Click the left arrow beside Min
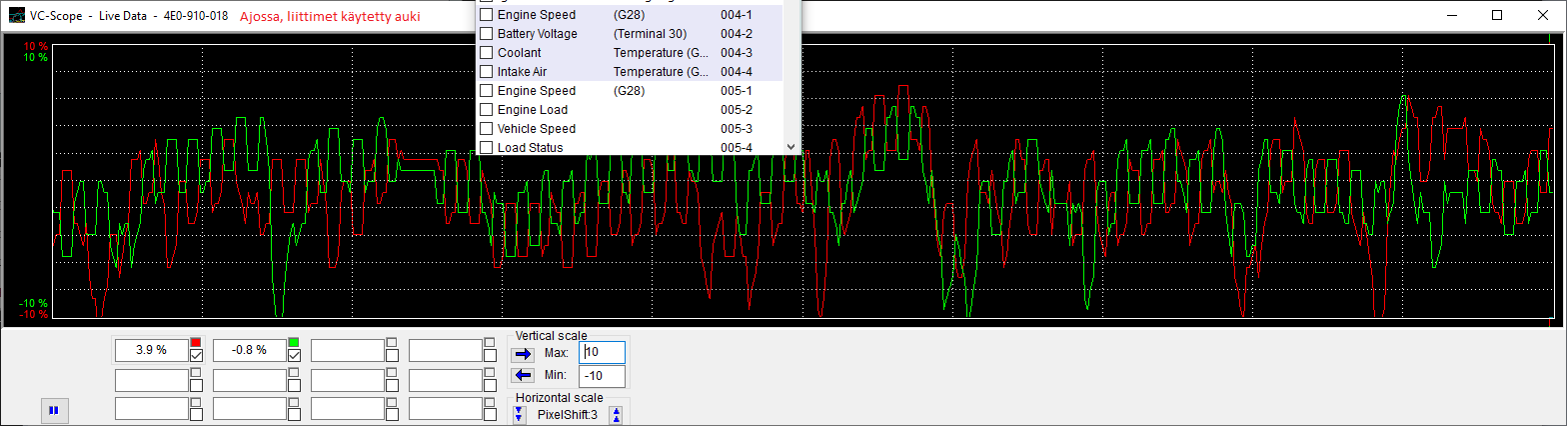The image size is (1568, 428). coord(523,375)
